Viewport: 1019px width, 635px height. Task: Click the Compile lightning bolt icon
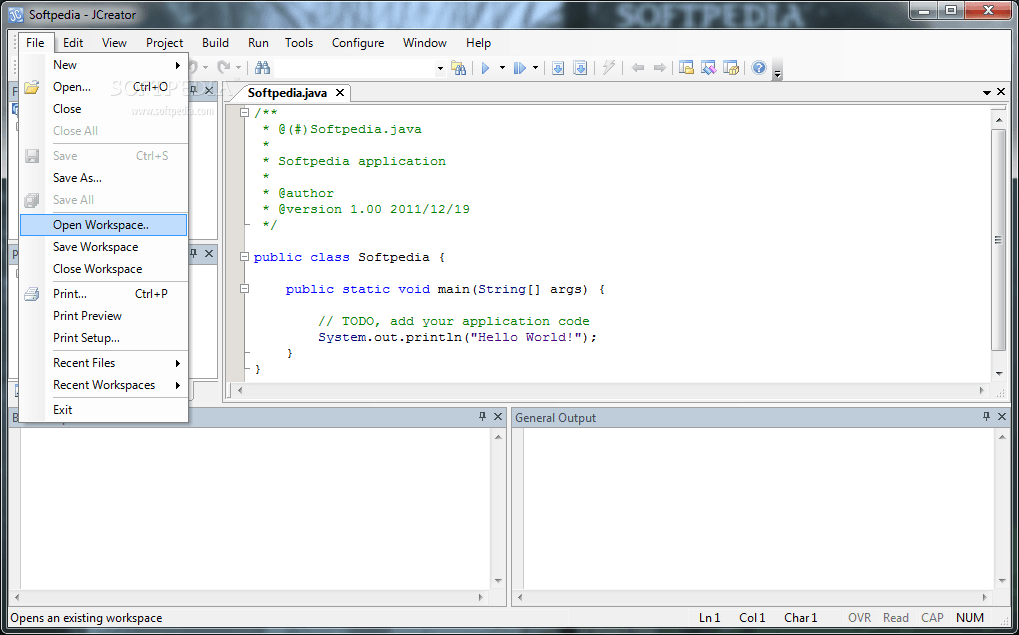608,68
